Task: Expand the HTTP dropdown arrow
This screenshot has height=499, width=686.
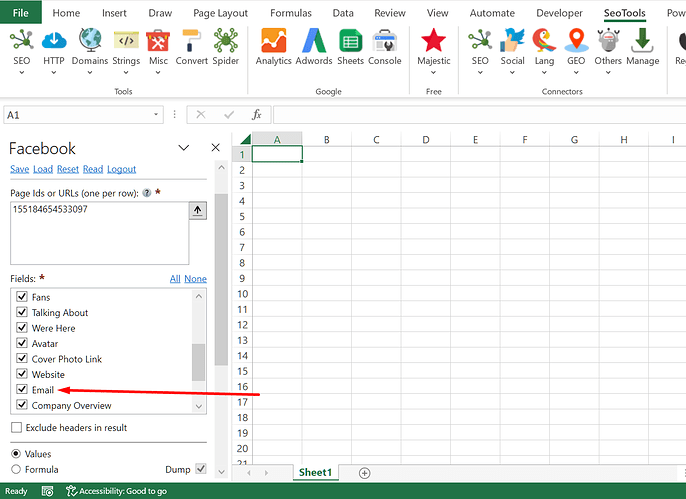Action: click(53, 73)
